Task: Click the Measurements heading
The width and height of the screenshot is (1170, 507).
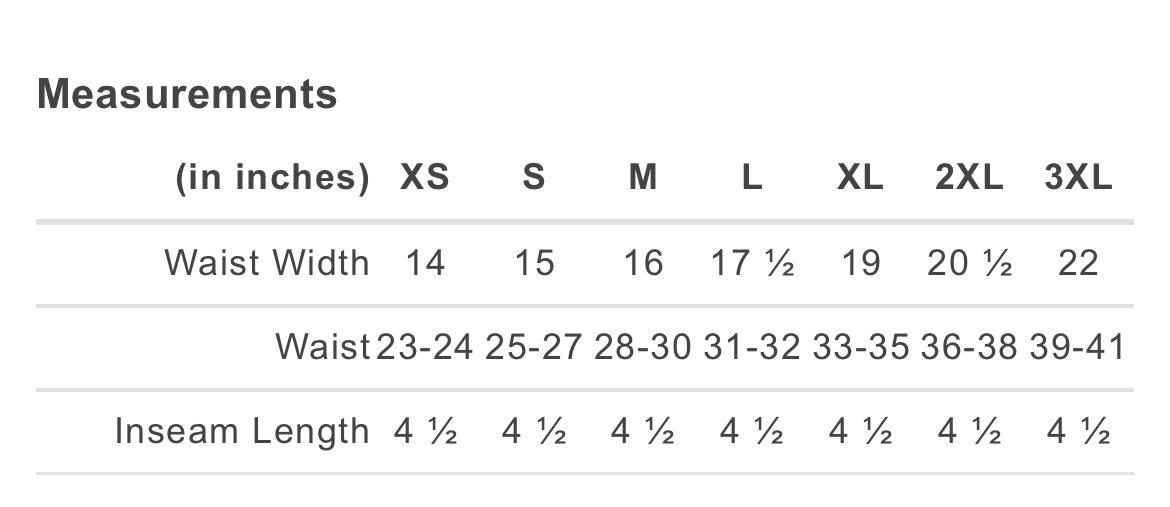Action: point(187,94)
